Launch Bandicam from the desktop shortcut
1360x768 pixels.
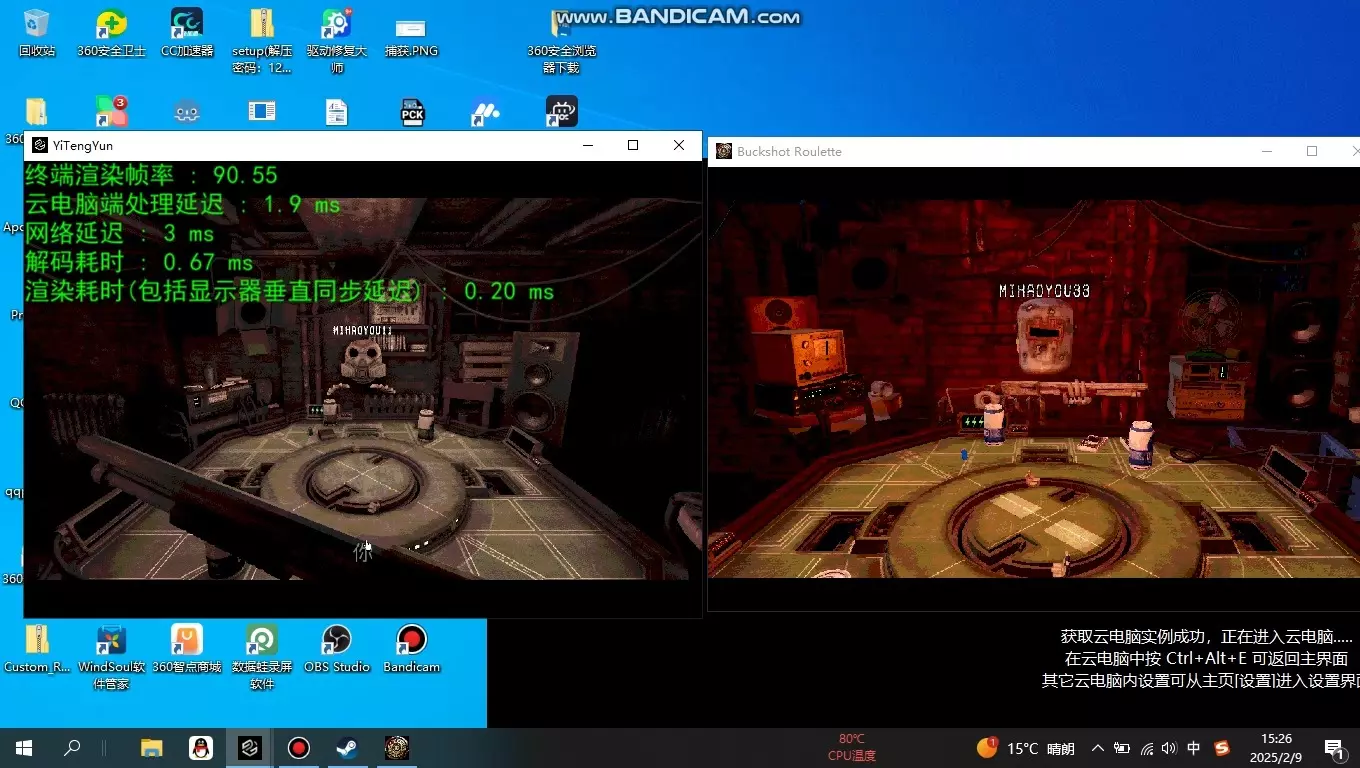click(411, 649)
